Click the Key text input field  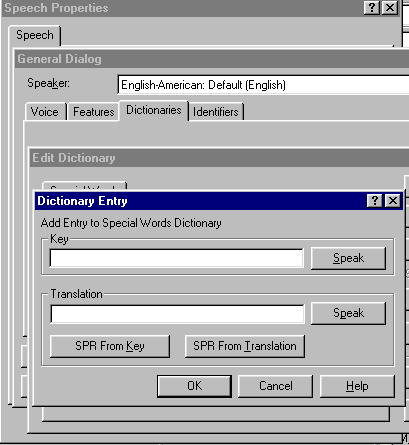pos(176,258)
